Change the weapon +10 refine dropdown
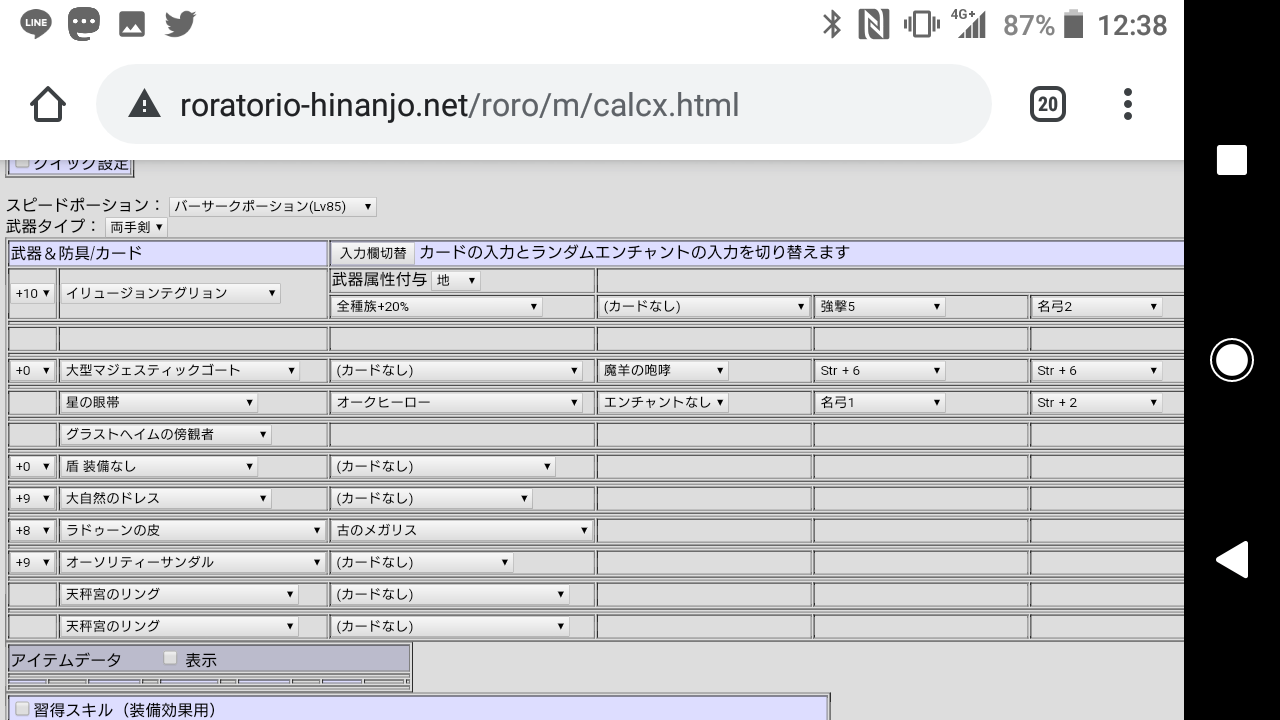The height and width of the screenshot is (720, 1280). 32,293
